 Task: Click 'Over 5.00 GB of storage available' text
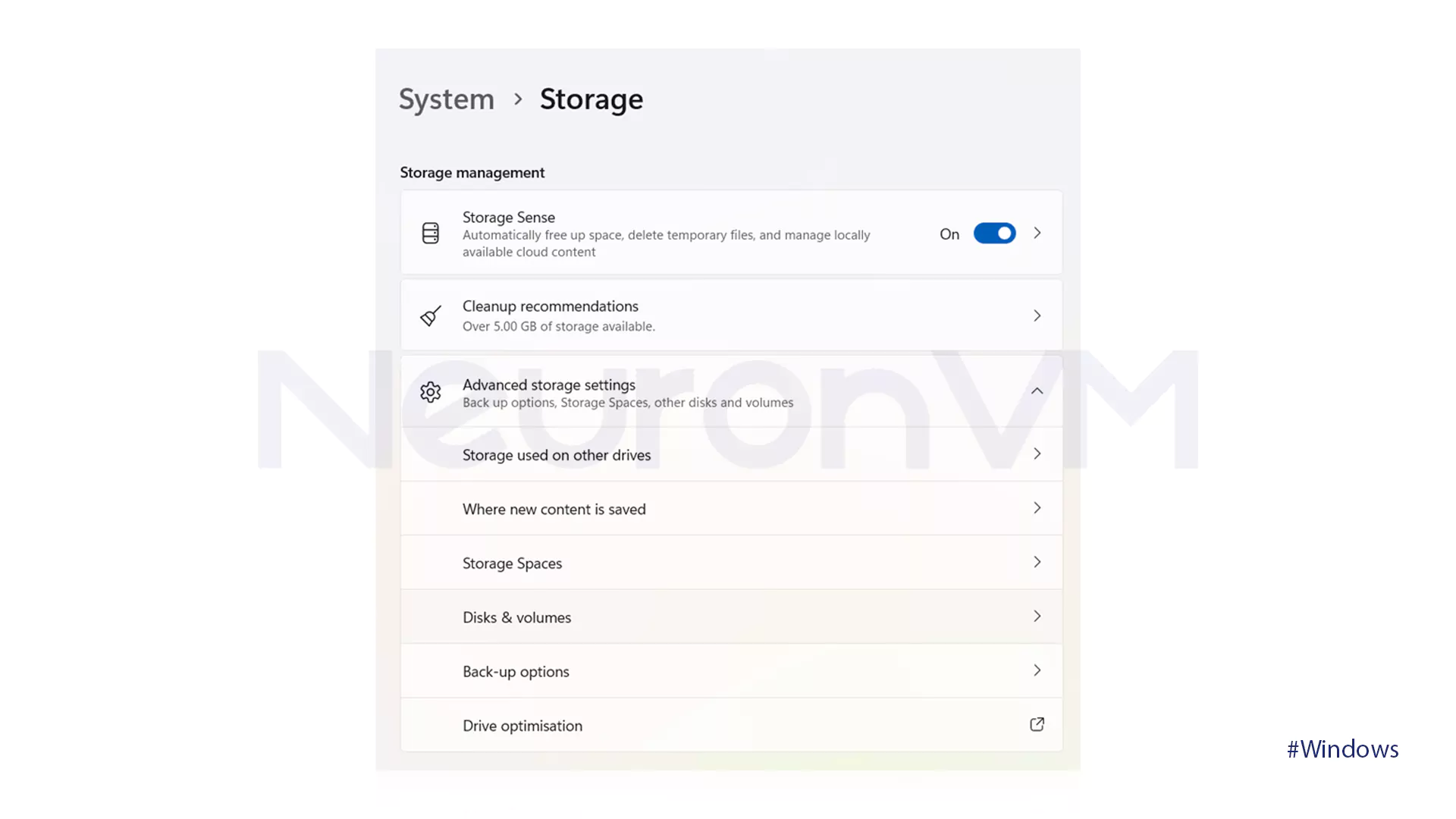click(x=559, y=326)
